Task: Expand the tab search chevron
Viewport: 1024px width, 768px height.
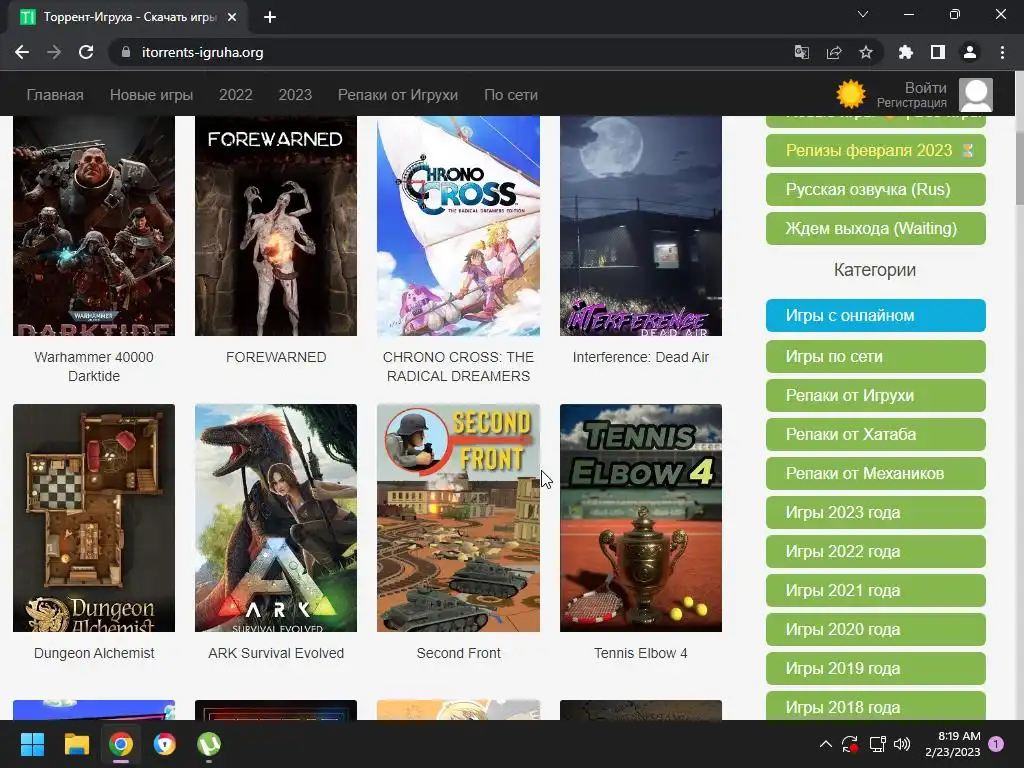Action: pos(863,14)
